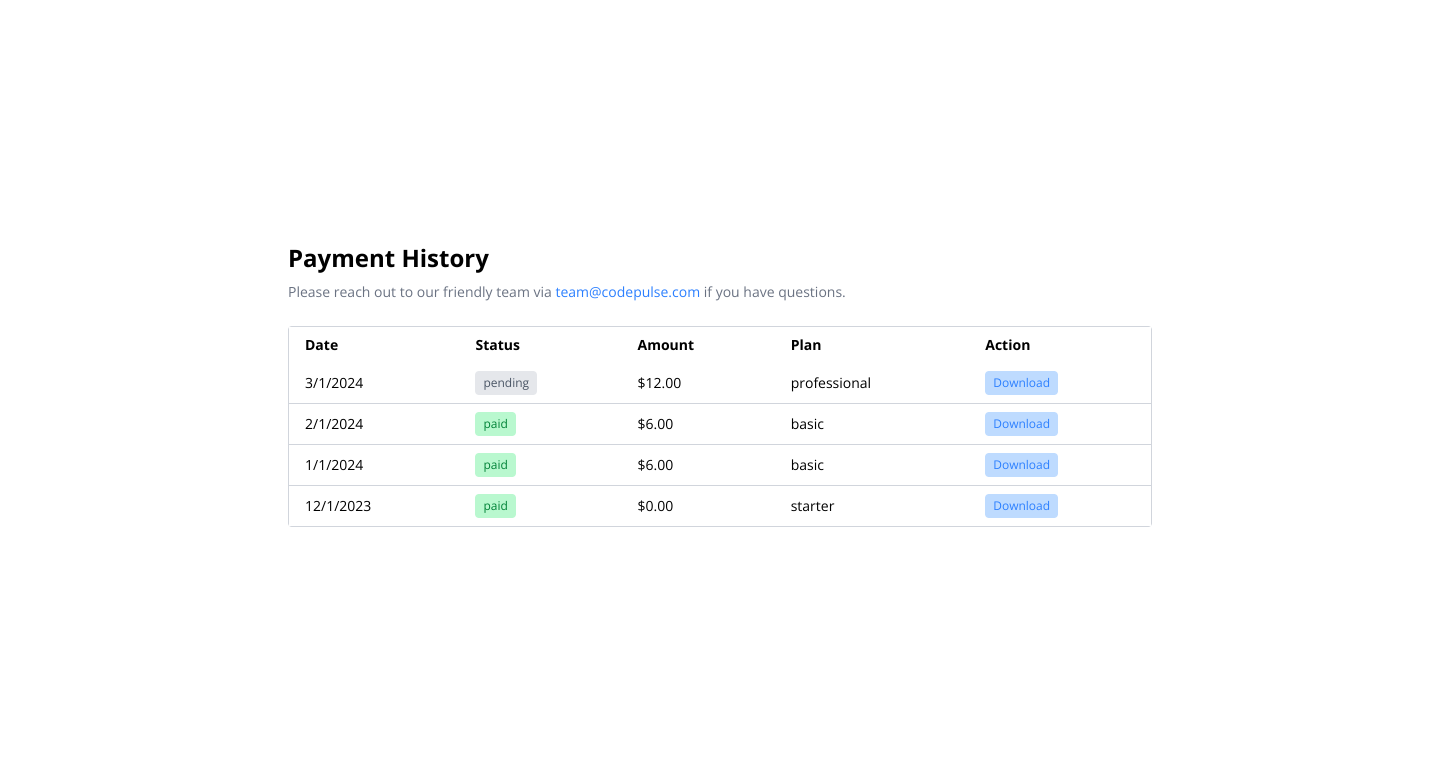This screenshot has height=768, width=1440.
Task: Select the $12.00 amount cell
Action: [659, 383]
